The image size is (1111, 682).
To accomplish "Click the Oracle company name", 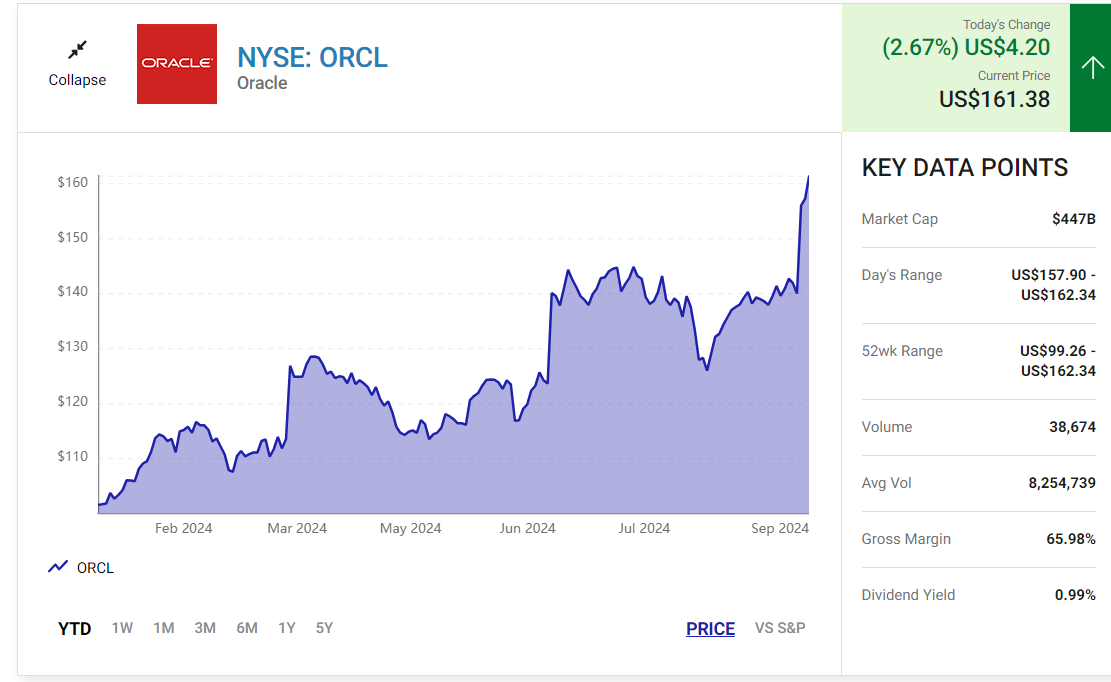I will 262,83.
